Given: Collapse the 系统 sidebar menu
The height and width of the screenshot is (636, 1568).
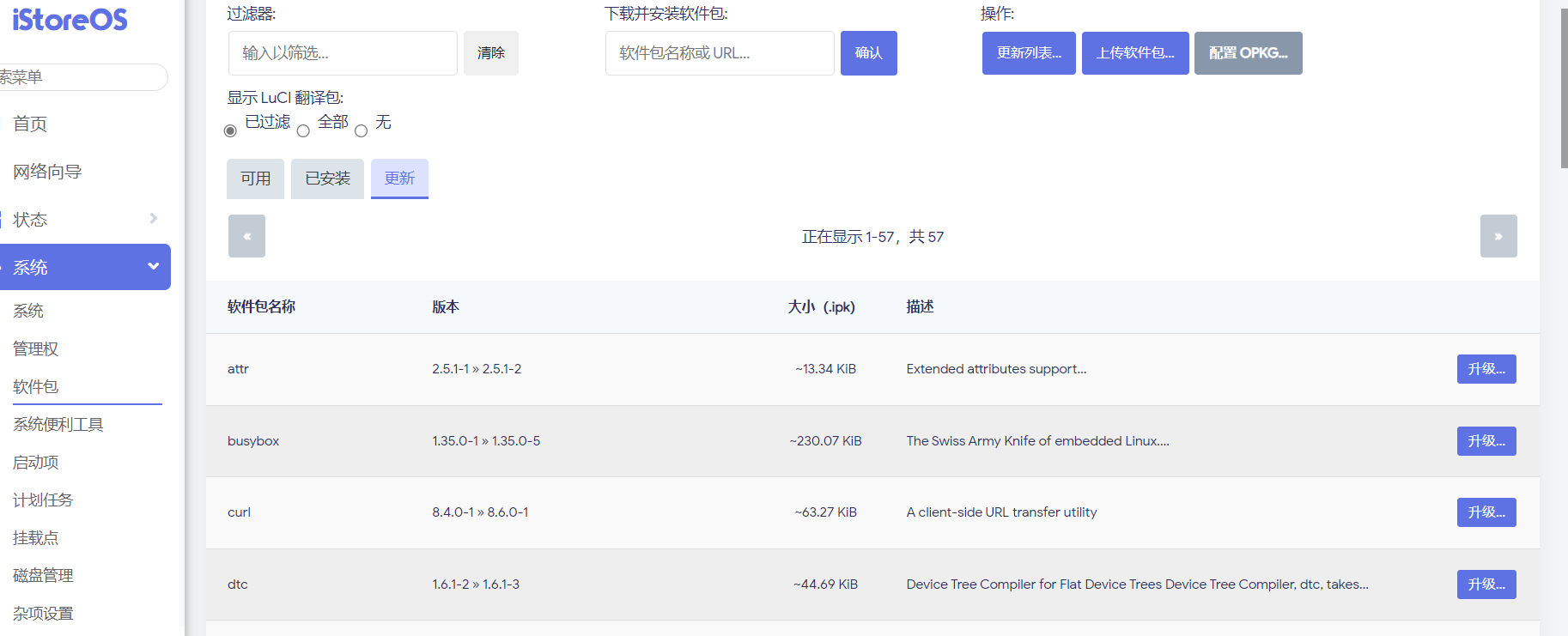Looking at the screenshot, I should pyautogui.click(x=84, y=267).
